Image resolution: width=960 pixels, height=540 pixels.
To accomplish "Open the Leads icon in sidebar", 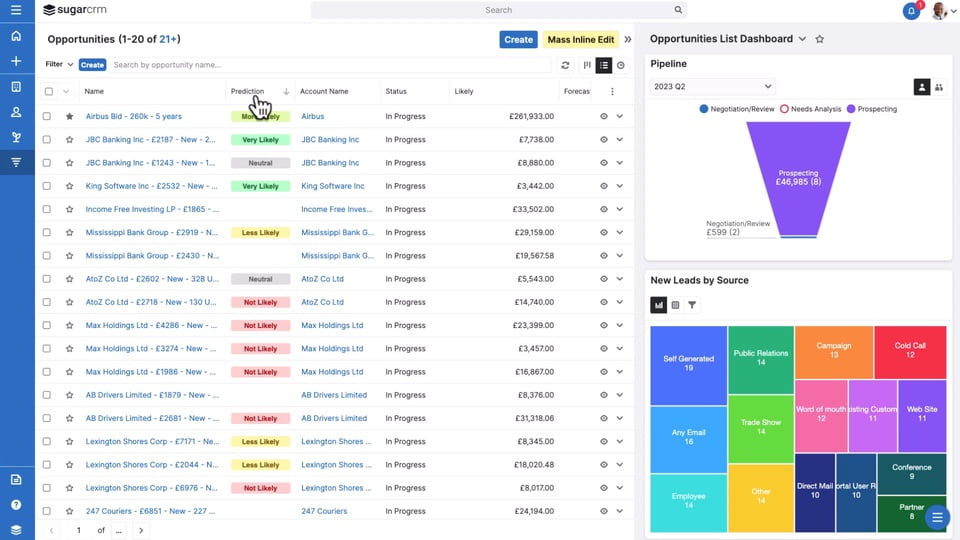I will pos(16,137).
